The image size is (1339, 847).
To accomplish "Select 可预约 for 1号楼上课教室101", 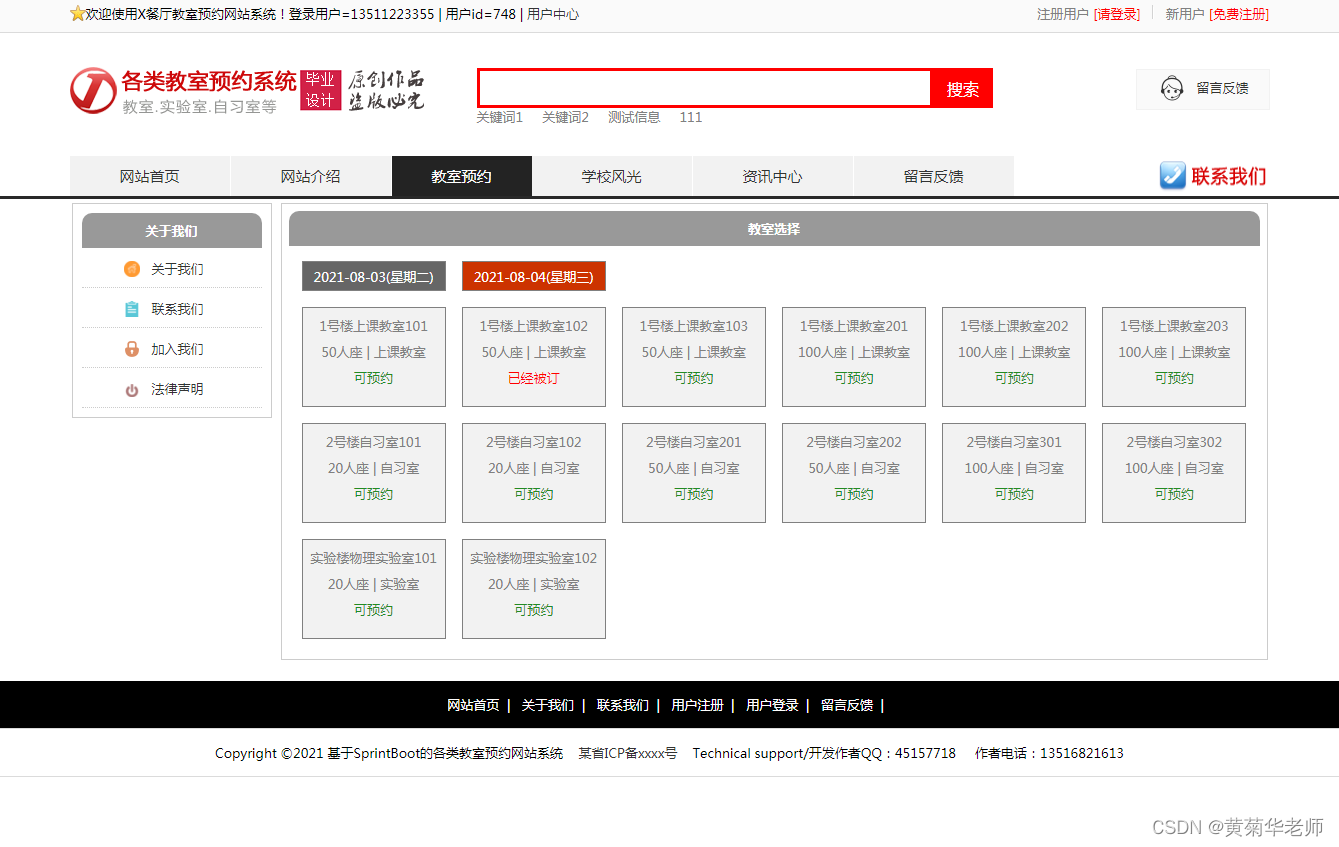I will [x=373, y=378].
